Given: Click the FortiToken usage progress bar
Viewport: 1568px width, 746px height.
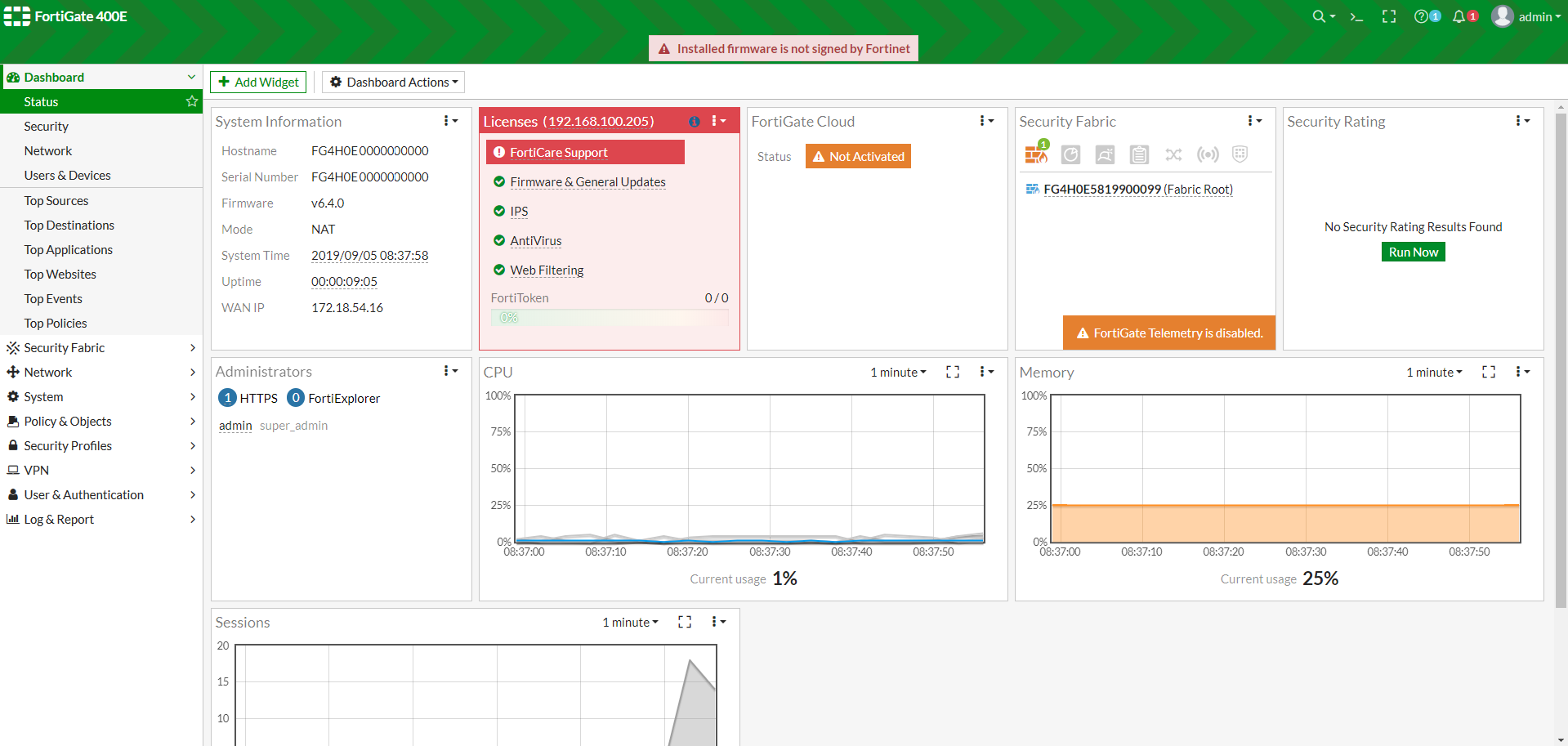Looking at the screenshot, I should tap(610, 318).
